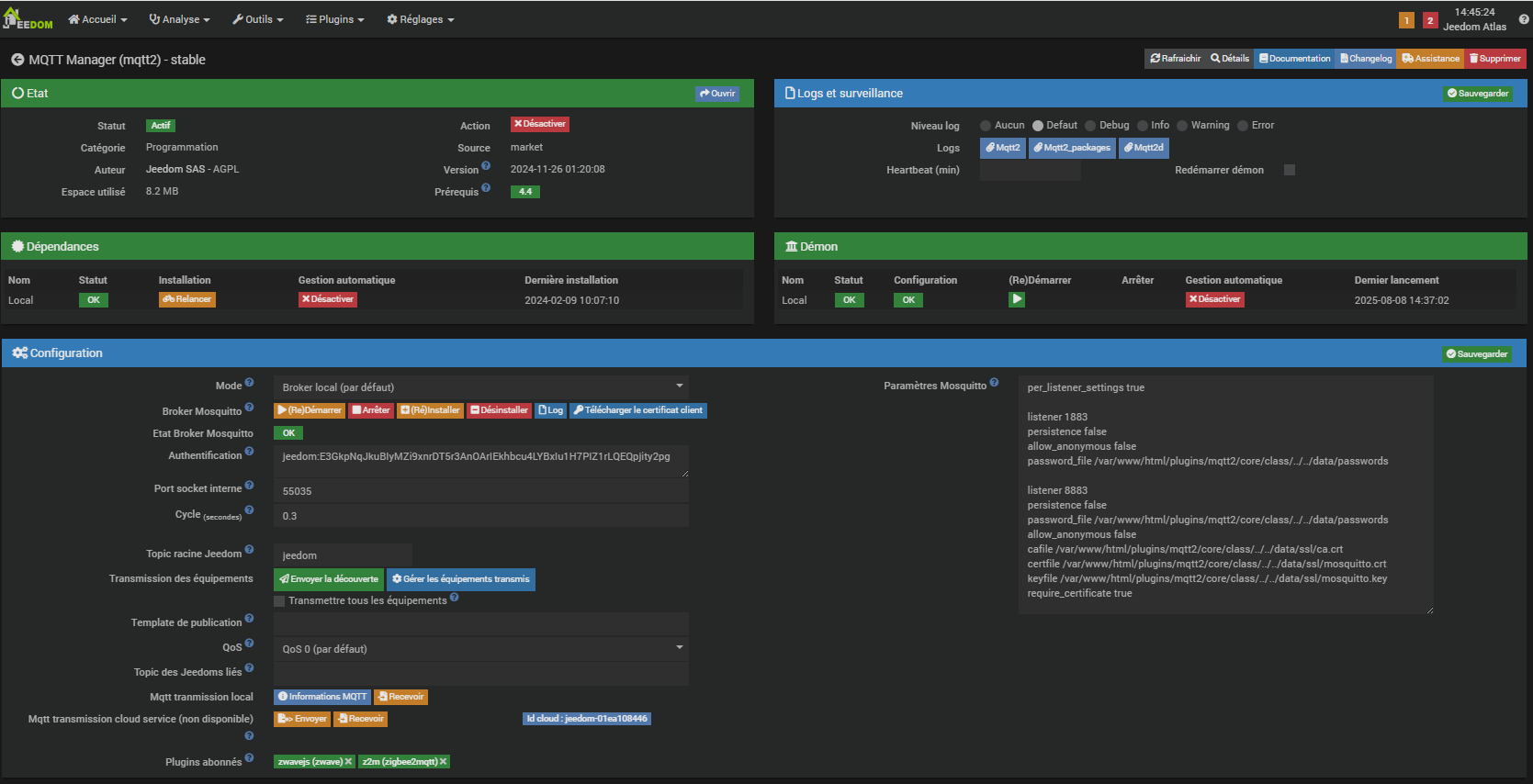Select Error log level
Image resolution: width=1533 pixels, height=784 pixels.
pyautogui.click(x=1243, y=126)
